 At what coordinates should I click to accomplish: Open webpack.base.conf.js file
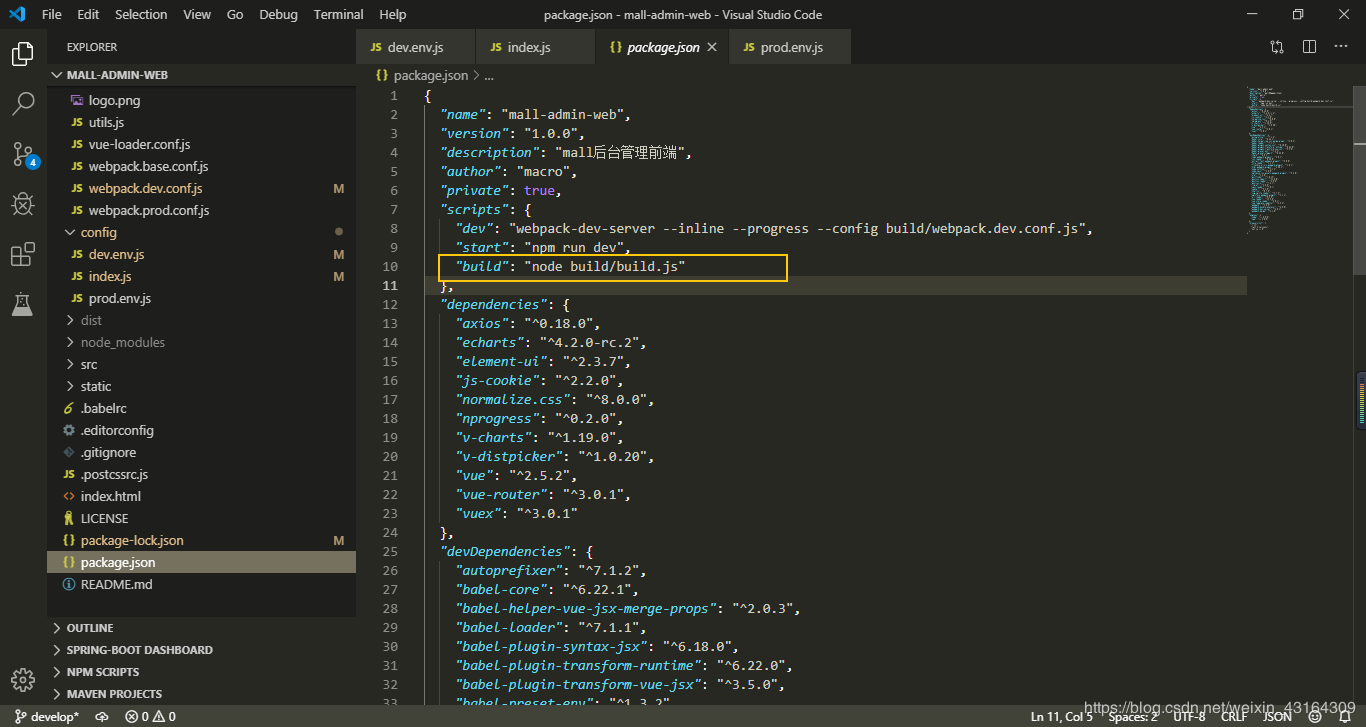[201, 166]
